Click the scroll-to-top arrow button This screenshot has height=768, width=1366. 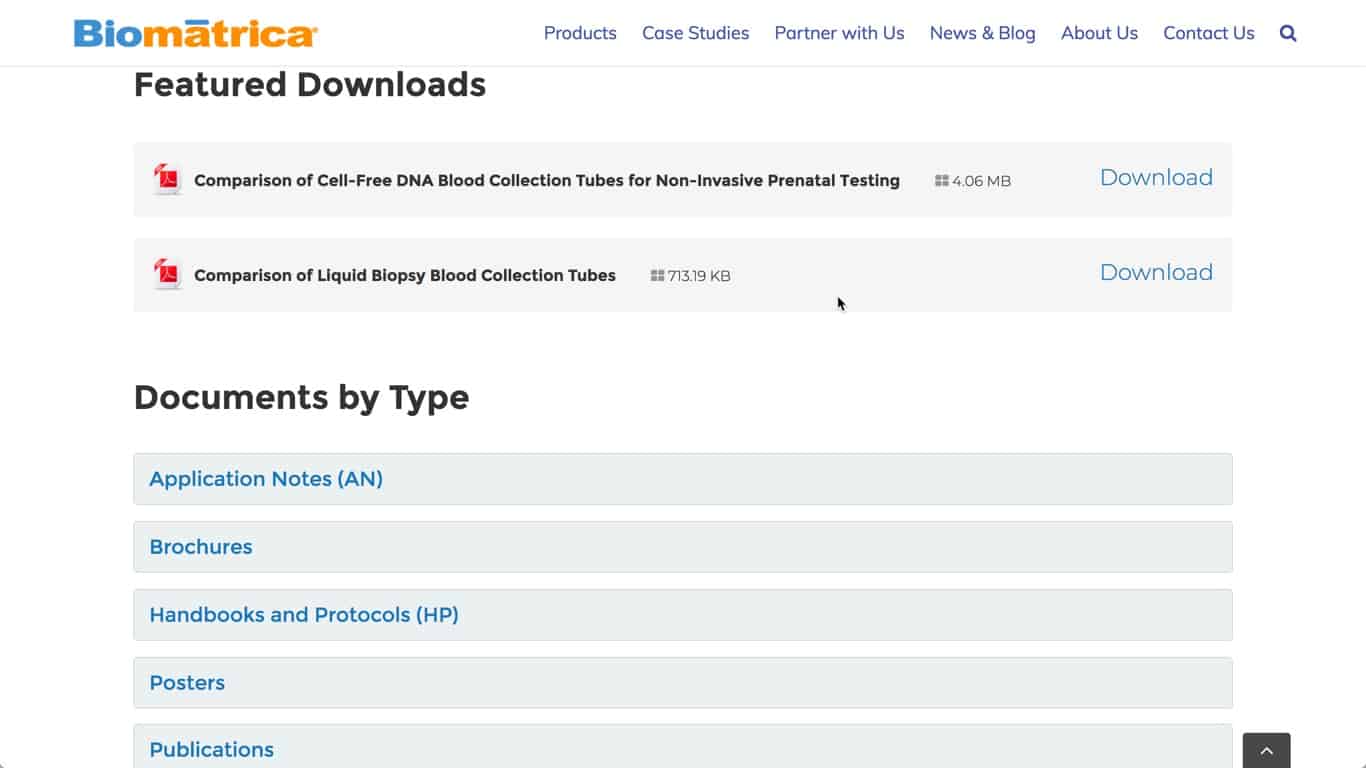click(x=1266, y=751)
